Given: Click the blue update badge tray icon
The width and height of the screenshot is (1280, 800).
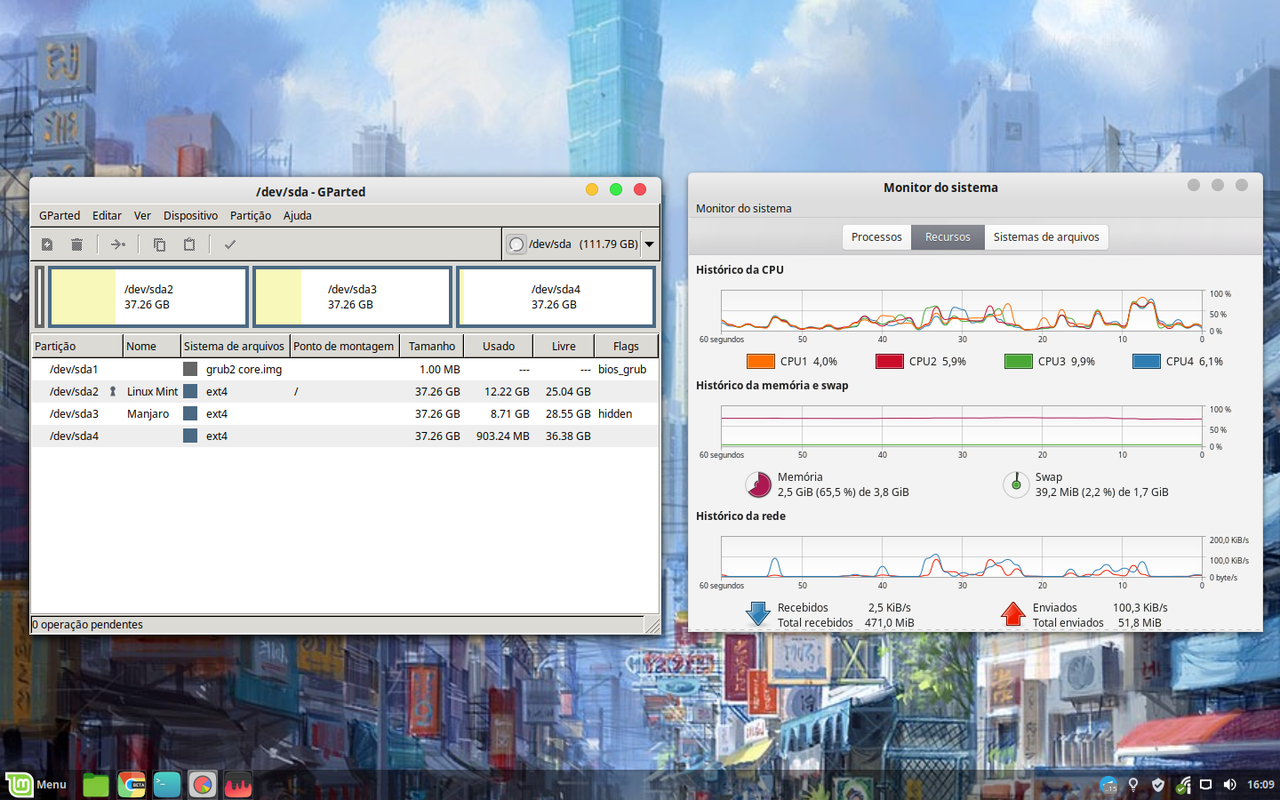Looking at the screenshot, I should 1109,784.
